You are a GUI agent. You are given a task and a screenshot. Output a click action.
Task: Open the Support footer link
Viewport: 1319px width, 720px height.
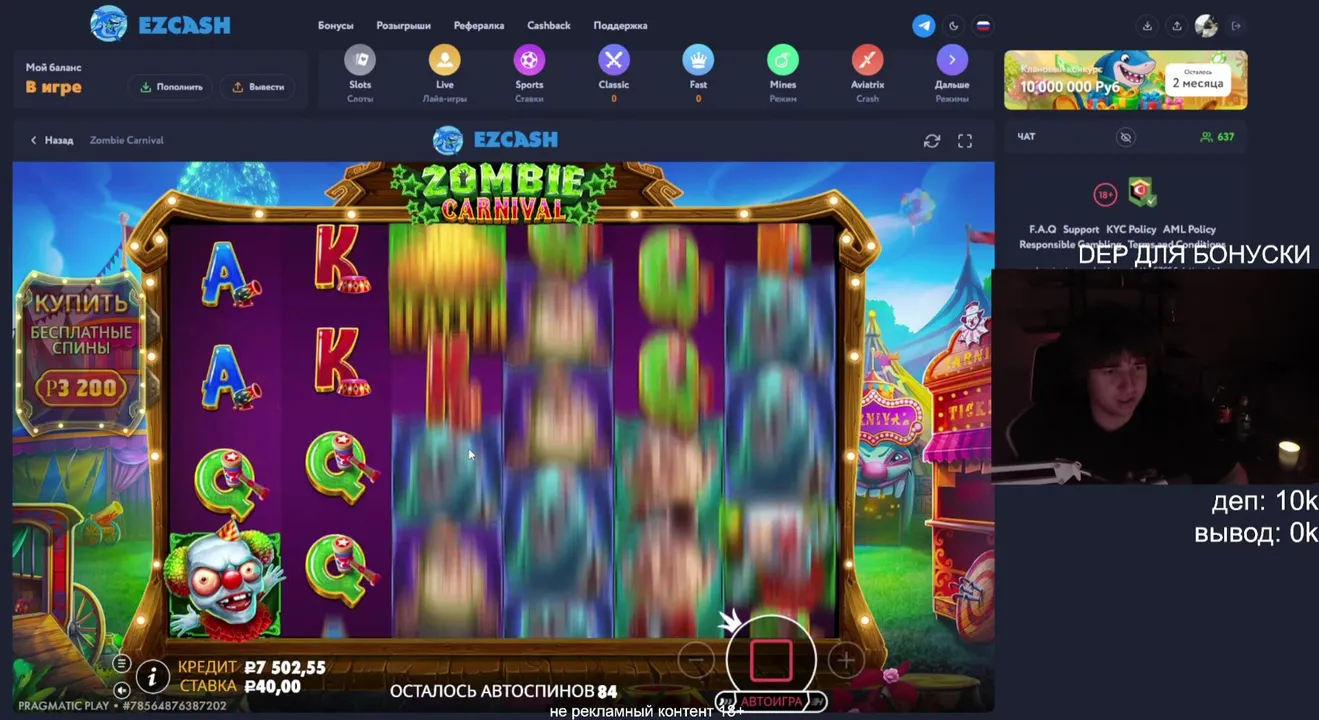click(x=1081, y=229)
